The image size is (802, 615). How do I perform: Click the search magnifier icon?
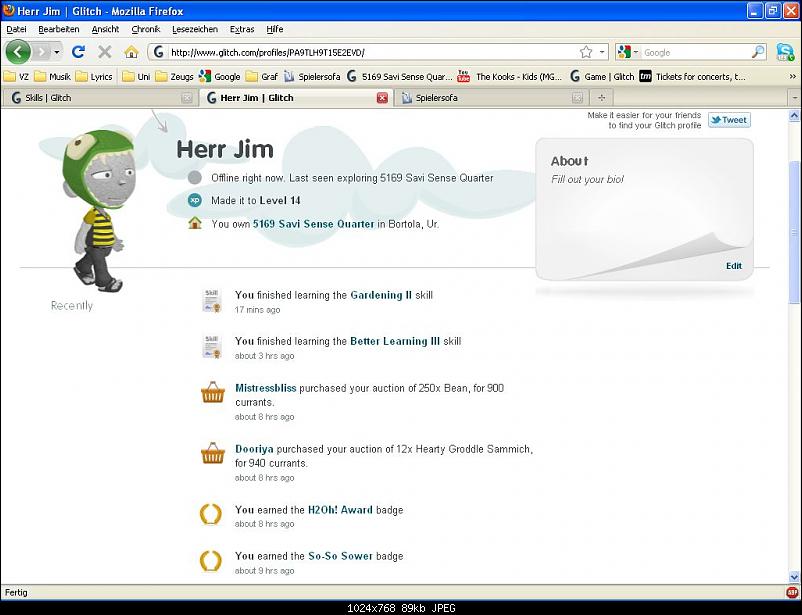pos(758,52)
